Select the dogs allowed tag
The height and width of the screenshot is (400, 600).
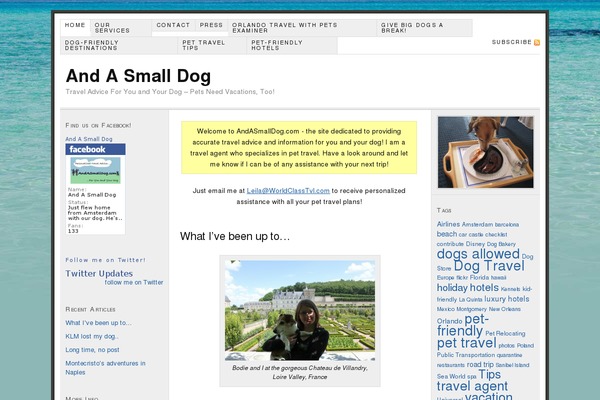478,254
